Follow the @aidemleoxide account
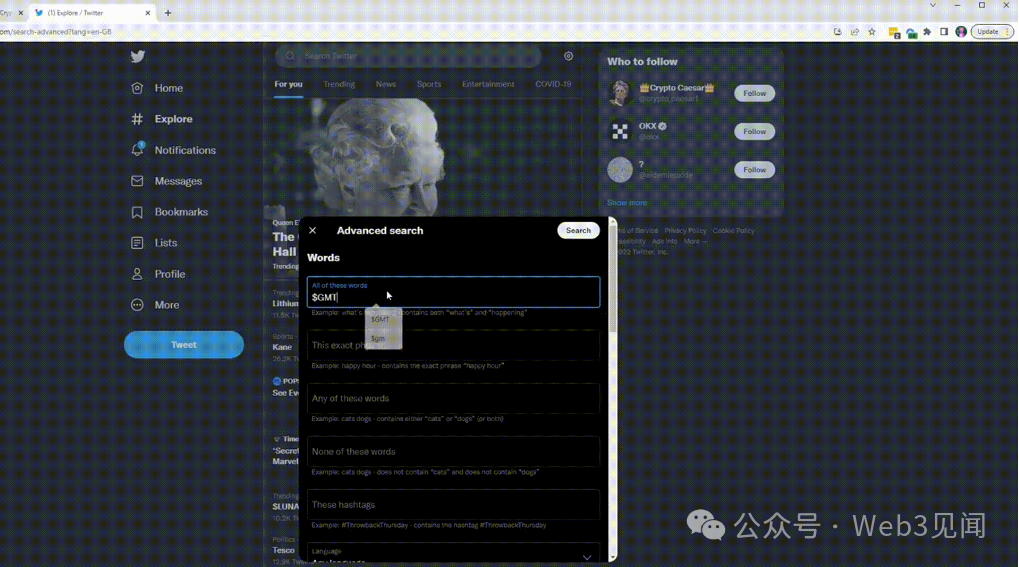The width and height of the screenshot is (1019, 567). point(755,170)
